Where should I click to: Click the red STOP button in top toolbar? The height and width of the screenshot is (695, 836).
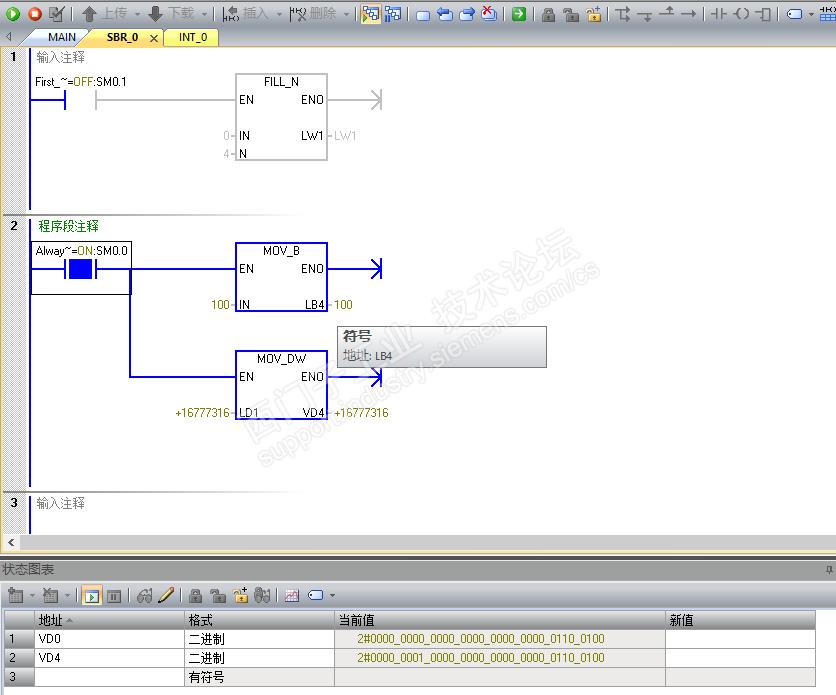(35, 14)
